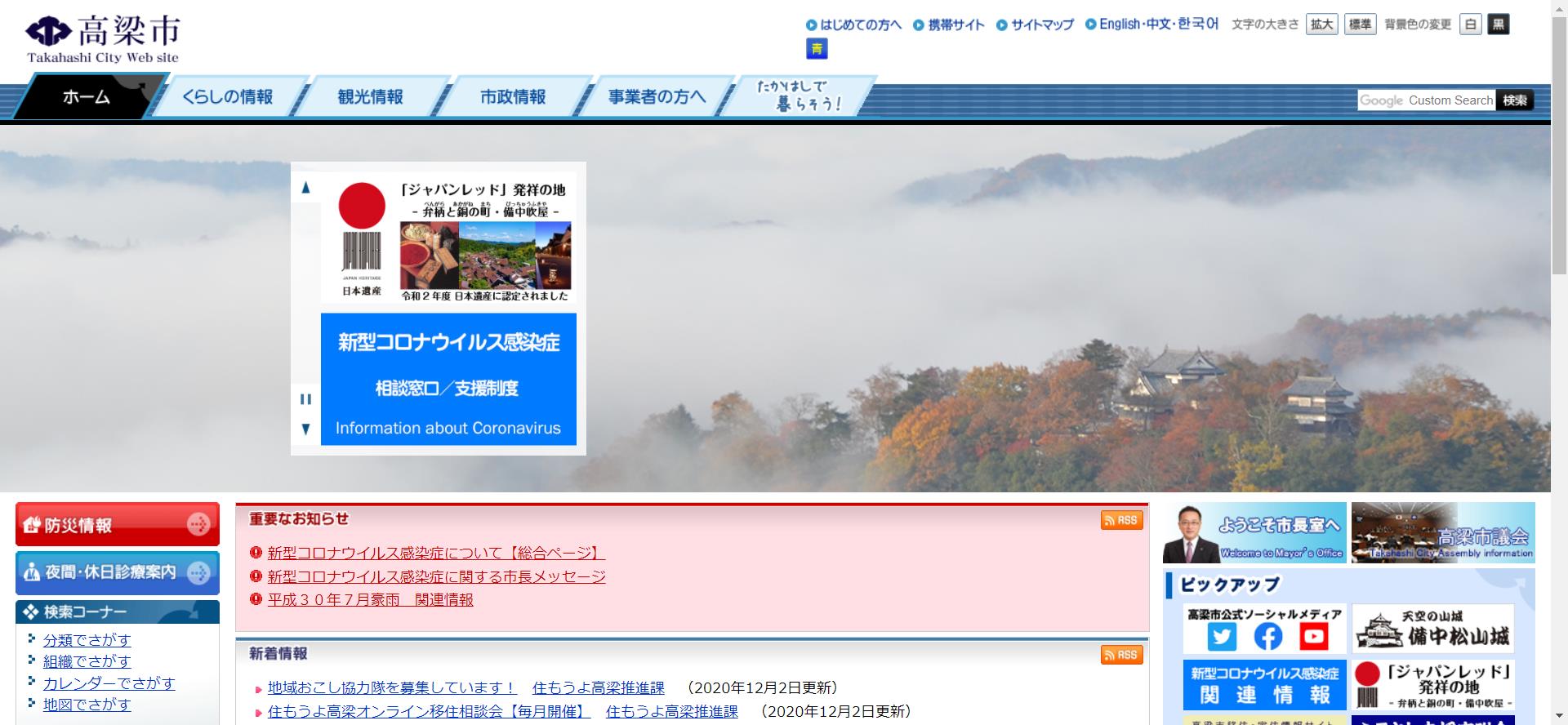Click the Coronavirus information blue banner

(448, 379)
